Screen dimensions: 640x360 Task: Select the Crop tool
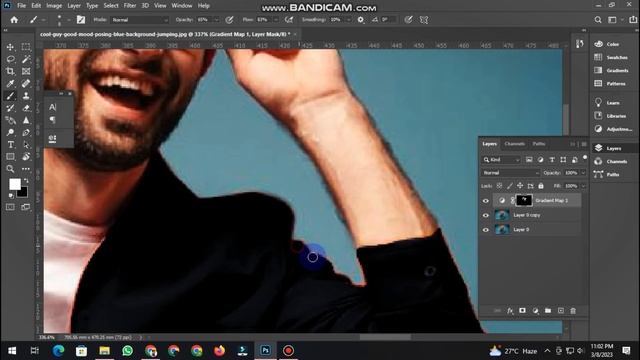(x=10, y=71)
